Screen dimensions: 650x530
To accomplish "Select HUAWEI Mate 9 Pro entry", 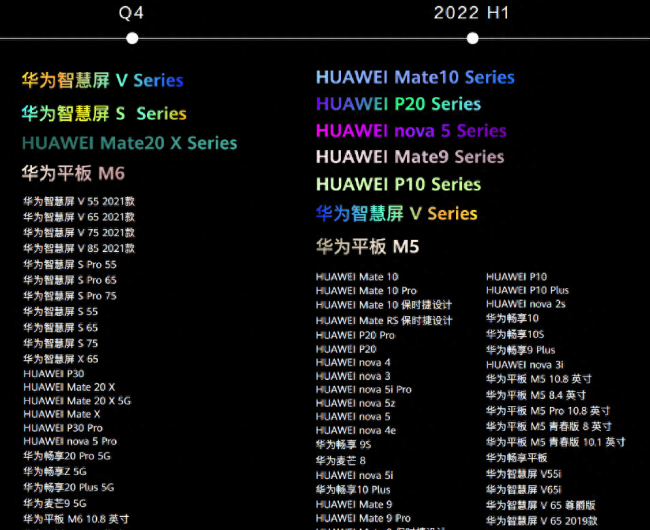I will (363, 519).
